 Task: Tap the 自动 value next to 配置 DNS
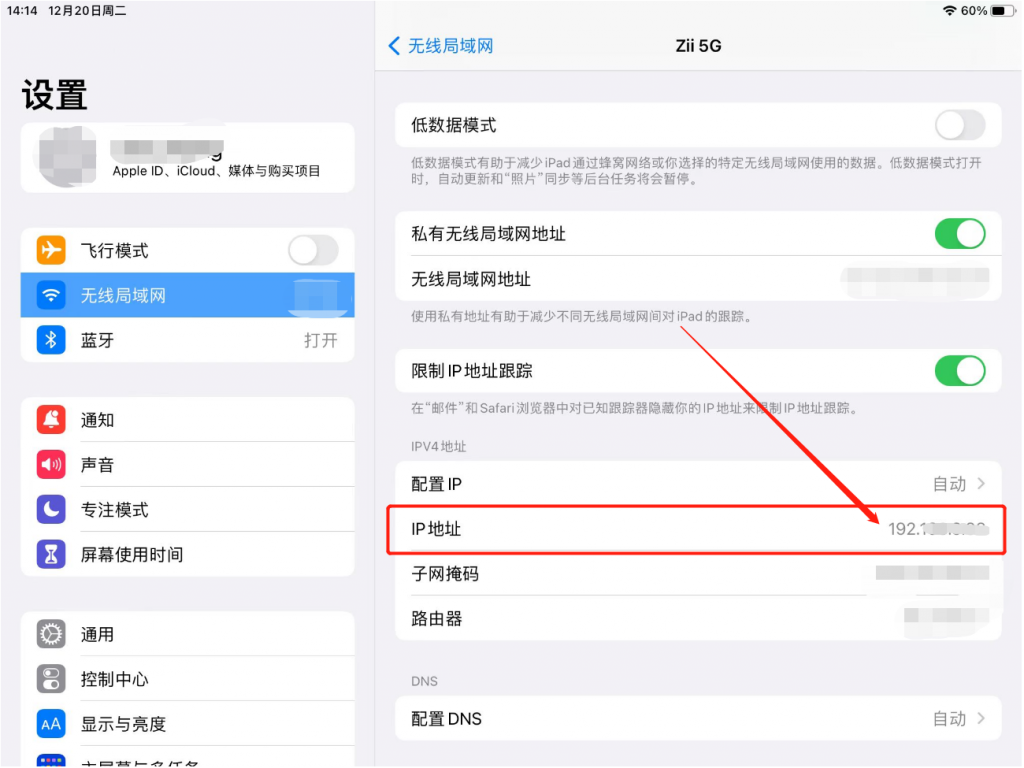pos(949,719)
